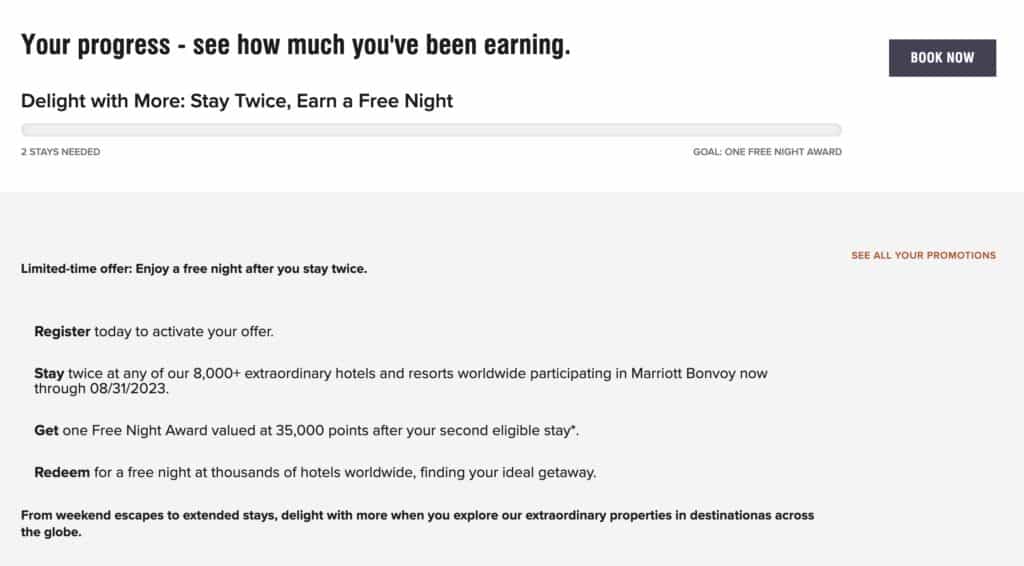
Task: Click the "Your progress" heading
Action: pyautogui.click(x=296, y=45)
